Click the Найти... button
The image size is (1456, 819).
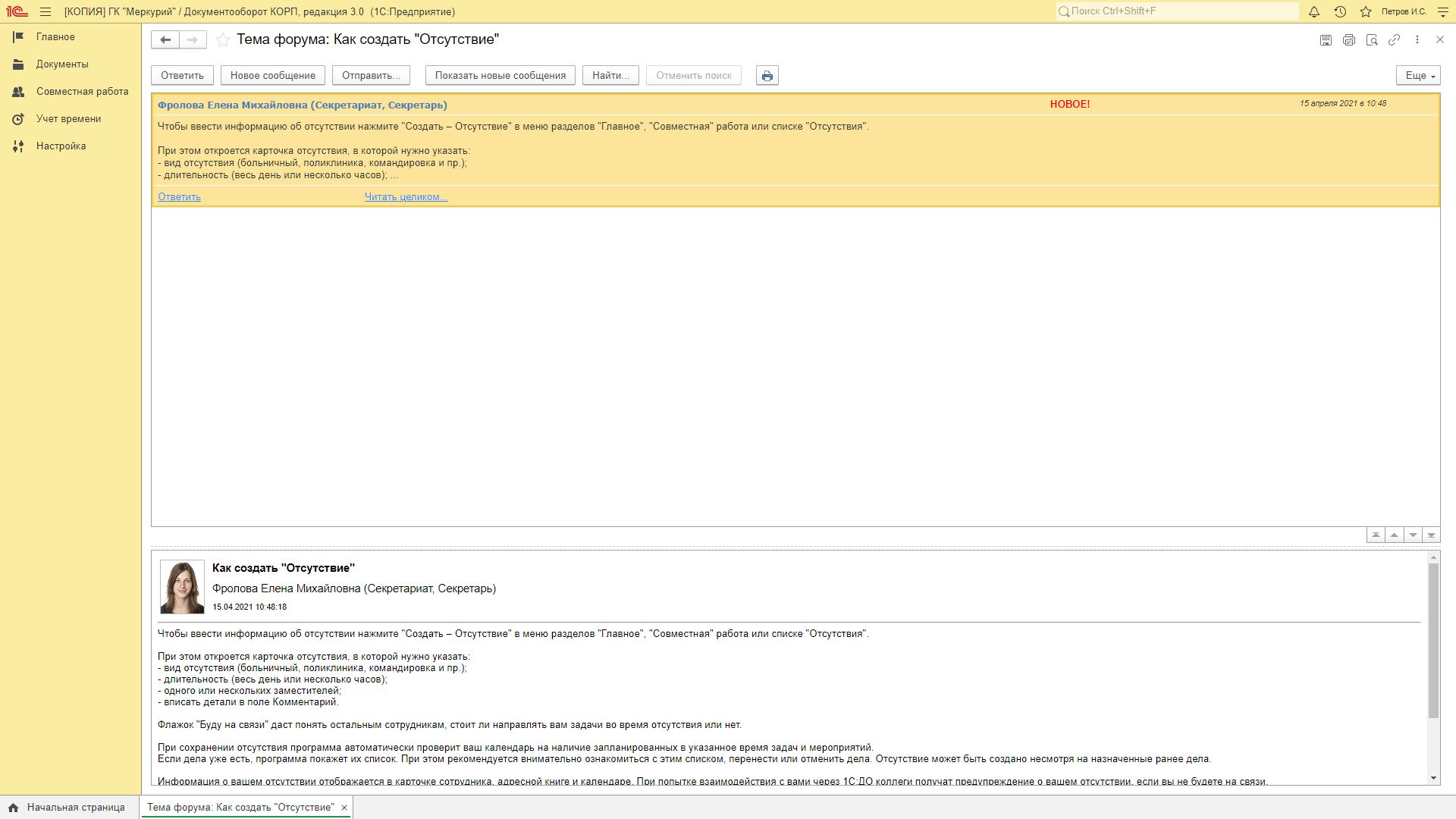click(610, 76)
